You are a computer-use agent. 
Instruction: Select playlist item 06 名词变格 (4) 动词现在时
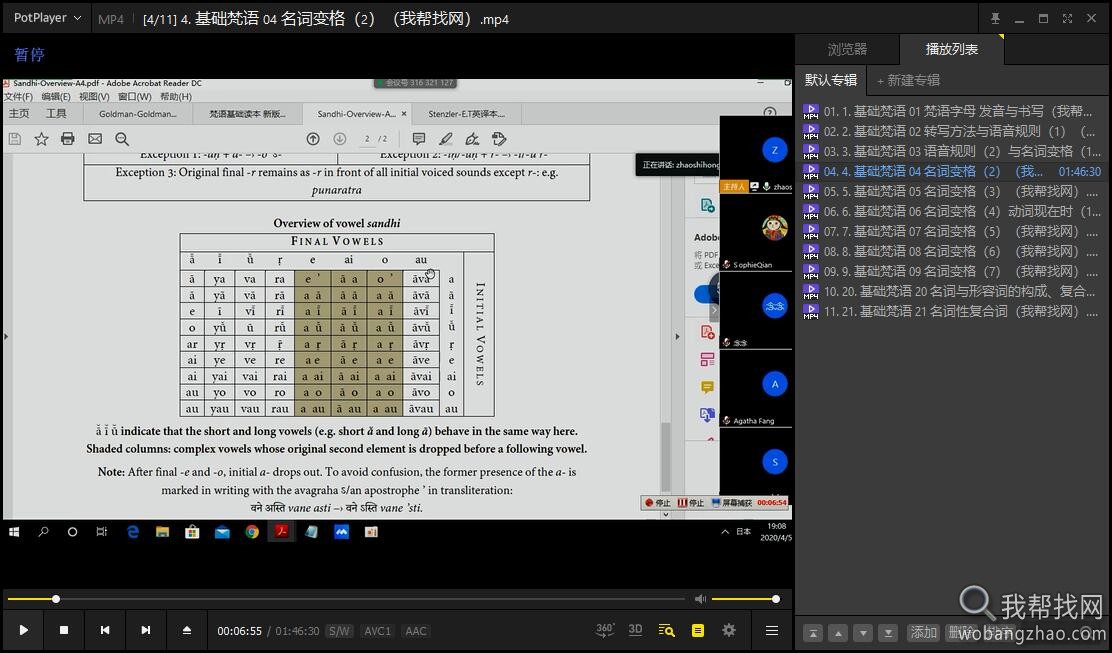click(x=952, y=211)
